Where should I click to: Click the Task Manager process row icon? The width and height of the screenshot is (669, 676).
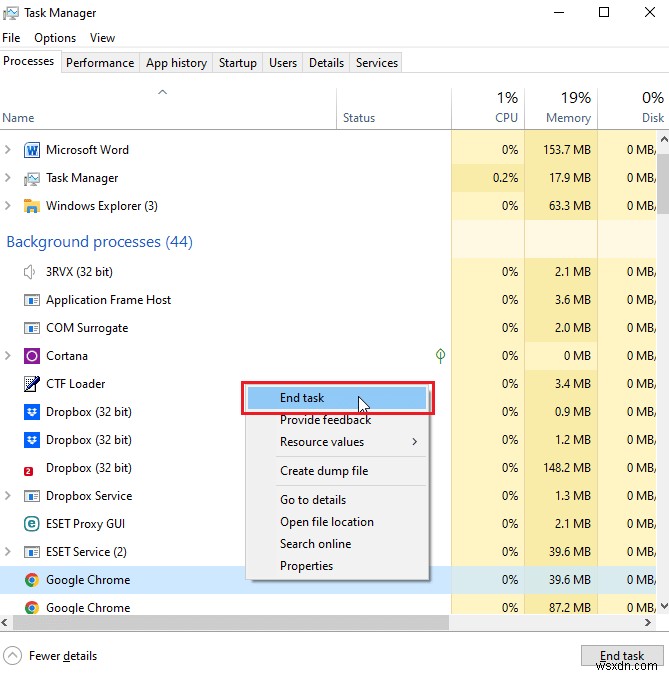tap(31, 178)
